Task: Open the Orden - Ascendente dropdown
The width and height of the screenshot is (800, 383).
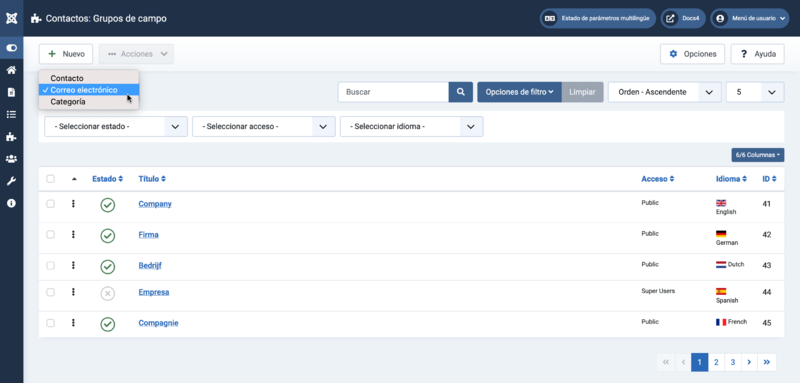Action: pos(665,92)
